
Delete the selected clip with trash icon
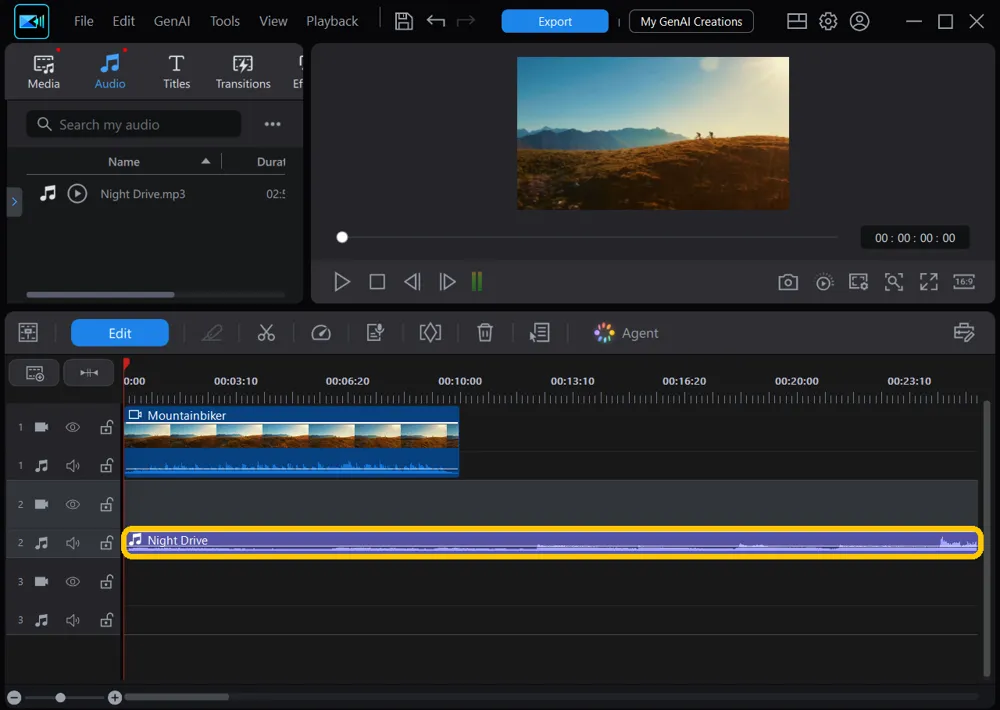(x=485, y=332)
